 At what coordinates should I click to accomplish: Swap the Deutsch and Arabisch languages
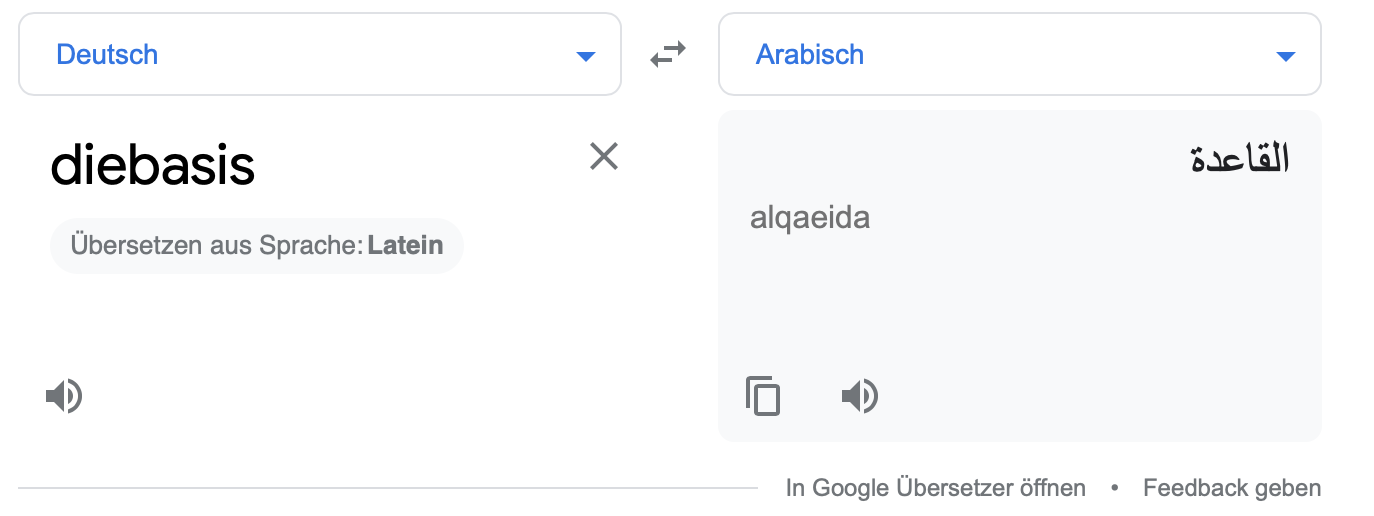(x=668, y=54)
